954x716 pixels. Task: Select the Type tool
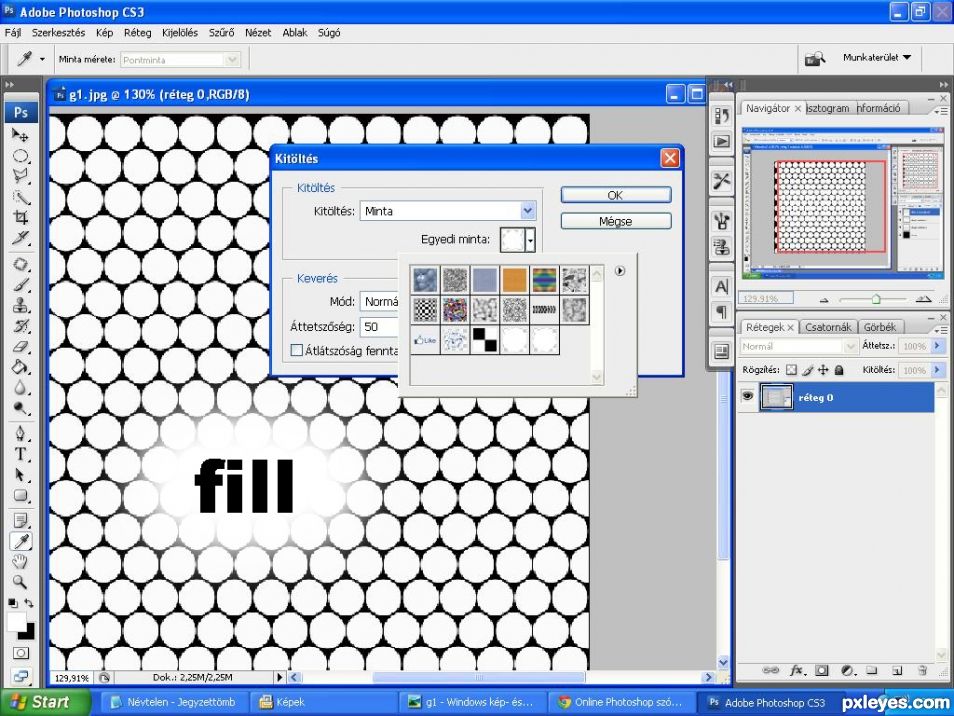pyautogui.click(x=21, y=454)
